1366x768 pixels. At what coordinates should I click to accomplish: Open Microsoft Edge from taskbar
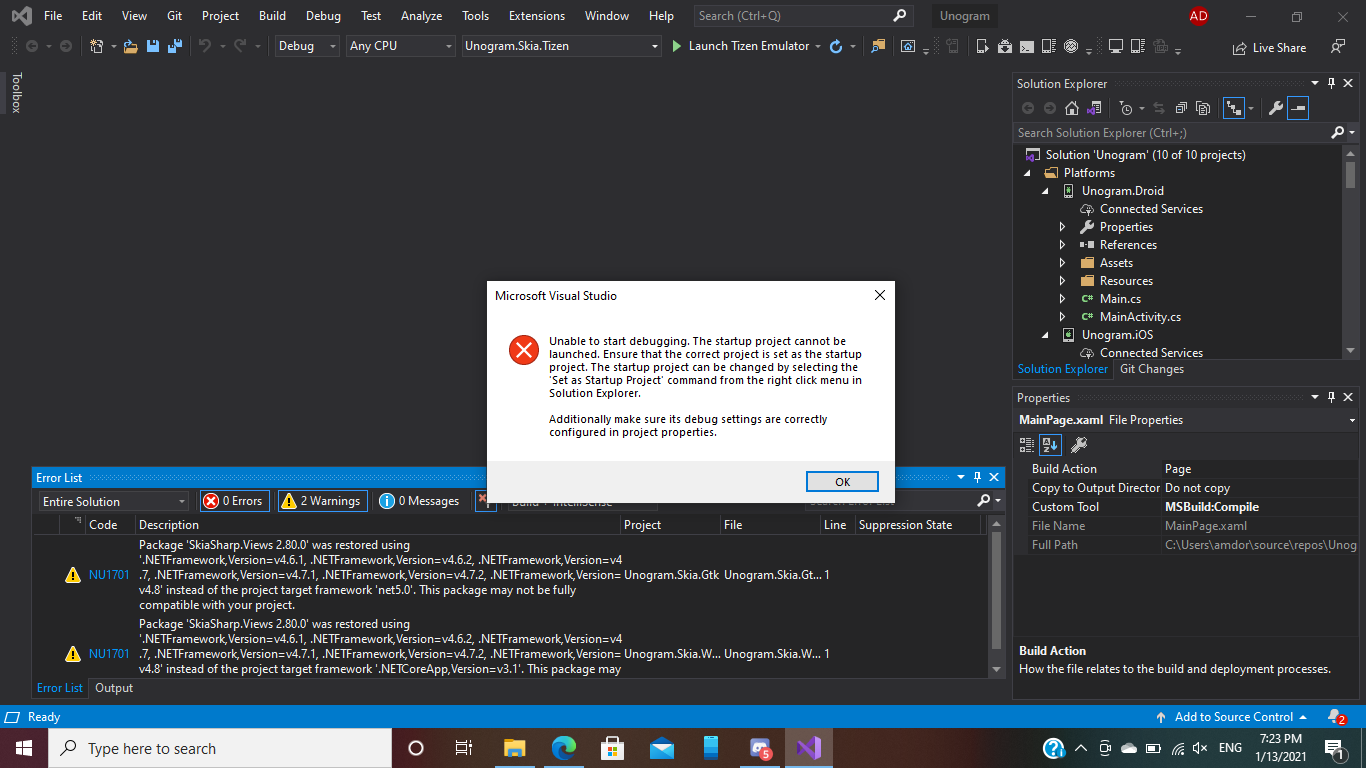tap(564, 748)
